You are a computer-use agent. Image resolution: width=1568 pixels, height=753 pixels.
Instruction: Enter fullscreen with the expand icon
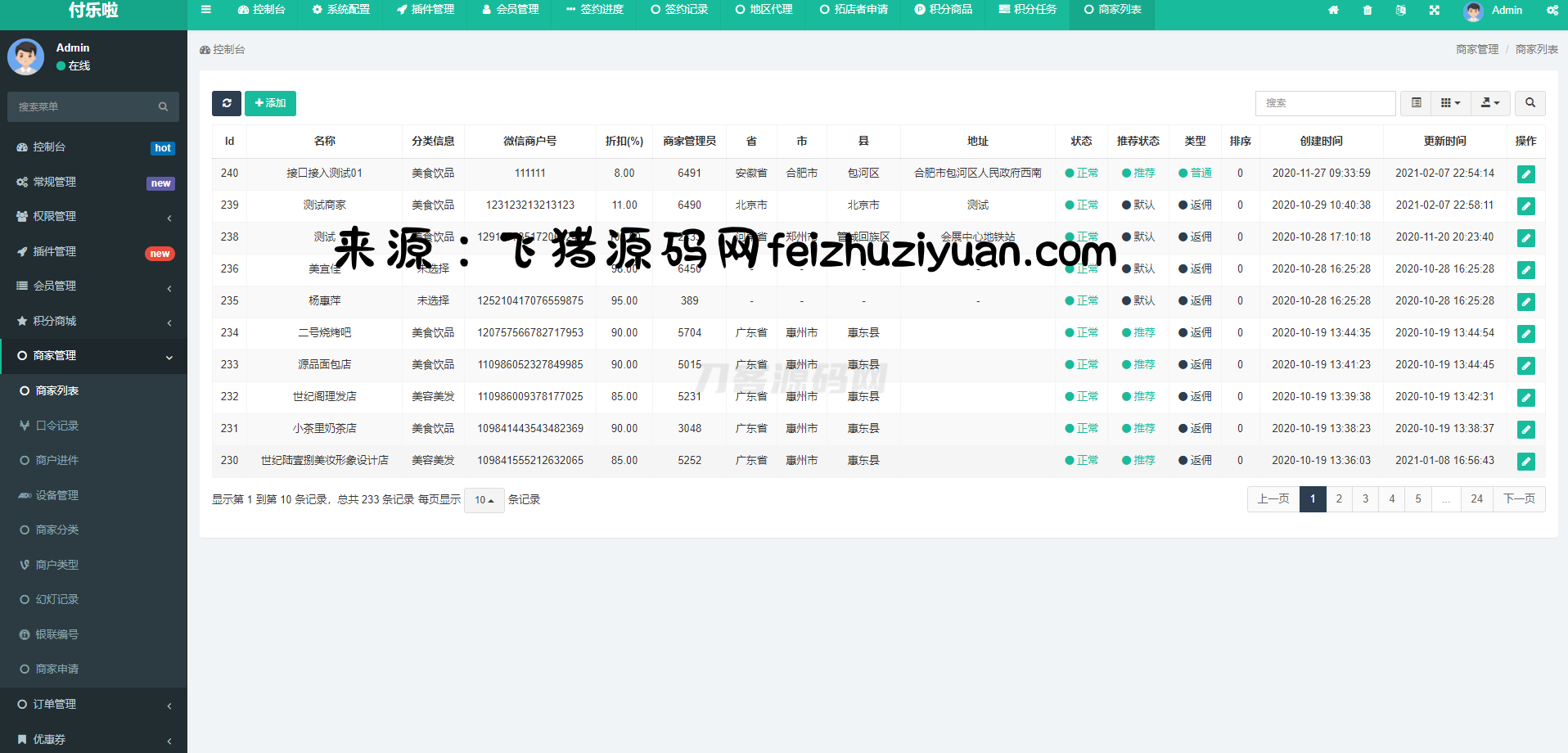point(1435,11)
